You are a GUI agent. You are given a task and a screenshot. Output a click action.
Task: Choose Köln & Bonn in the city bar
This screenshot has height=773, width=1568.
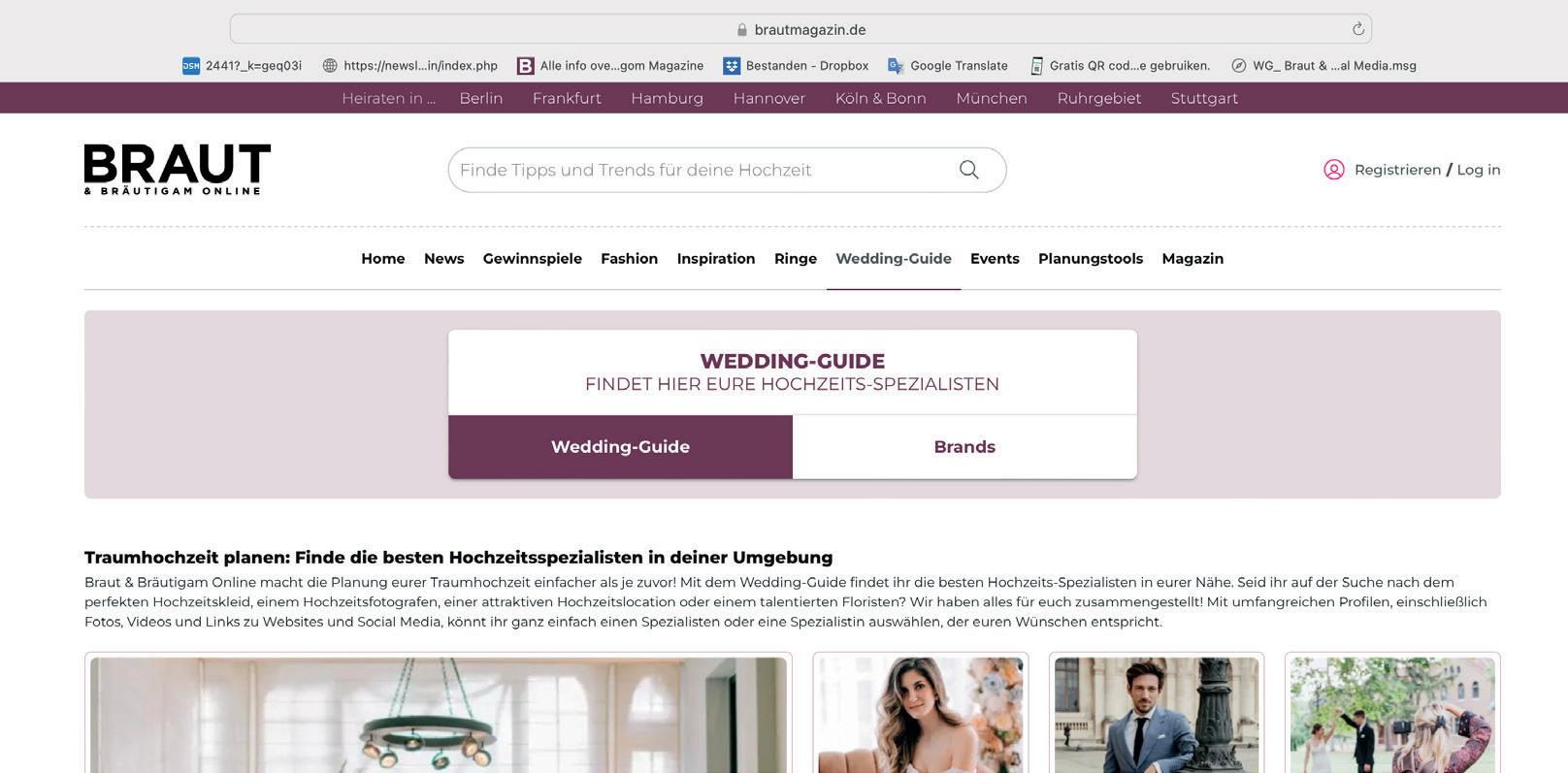coord(881,98)
